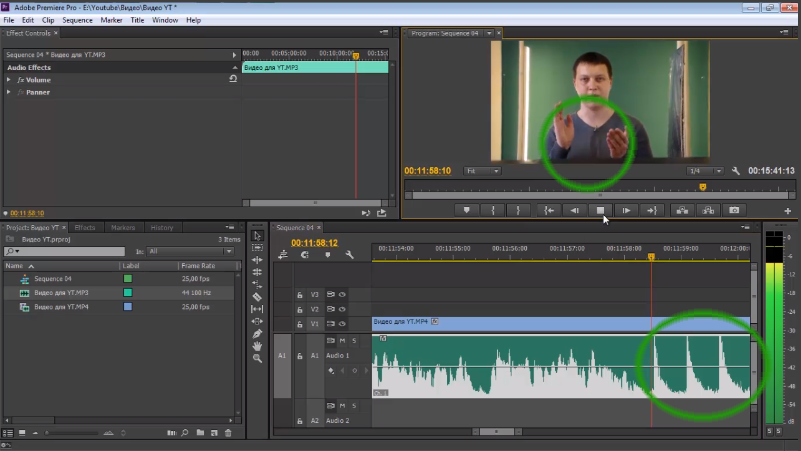Select the Zoom tool magnifier
The height and width of the screenshot is (451, 801).
(257, 358)
